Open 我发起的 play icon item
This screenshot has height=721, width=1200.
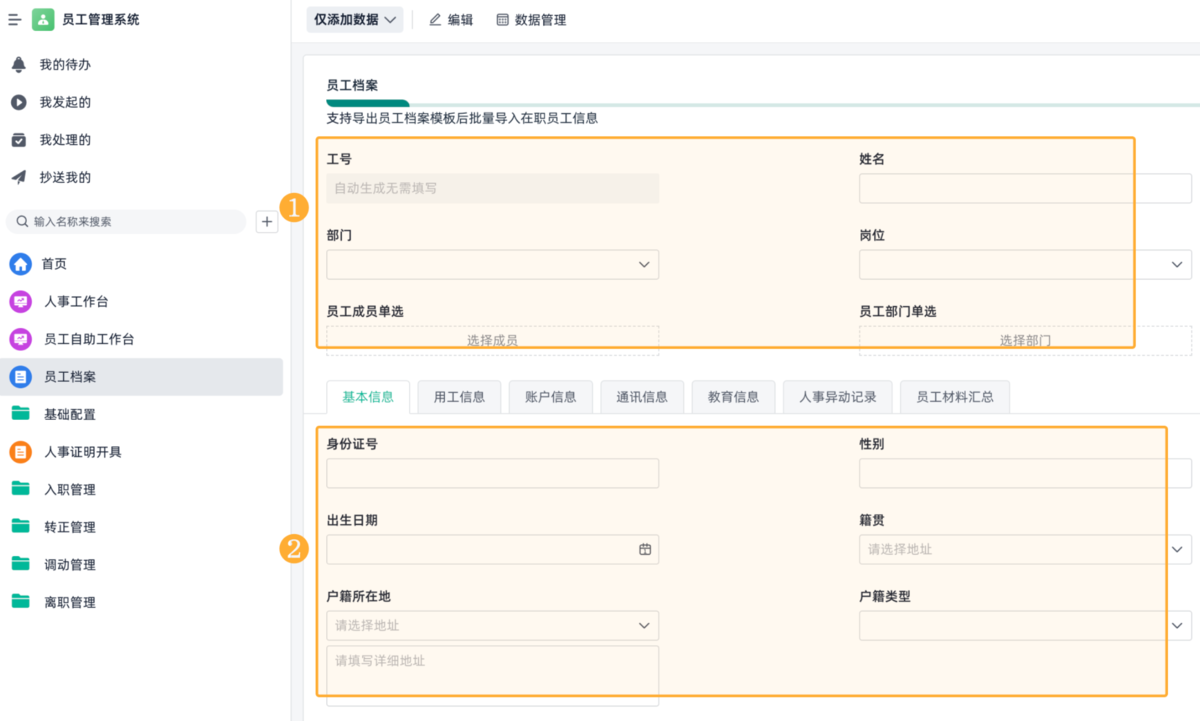18,102
